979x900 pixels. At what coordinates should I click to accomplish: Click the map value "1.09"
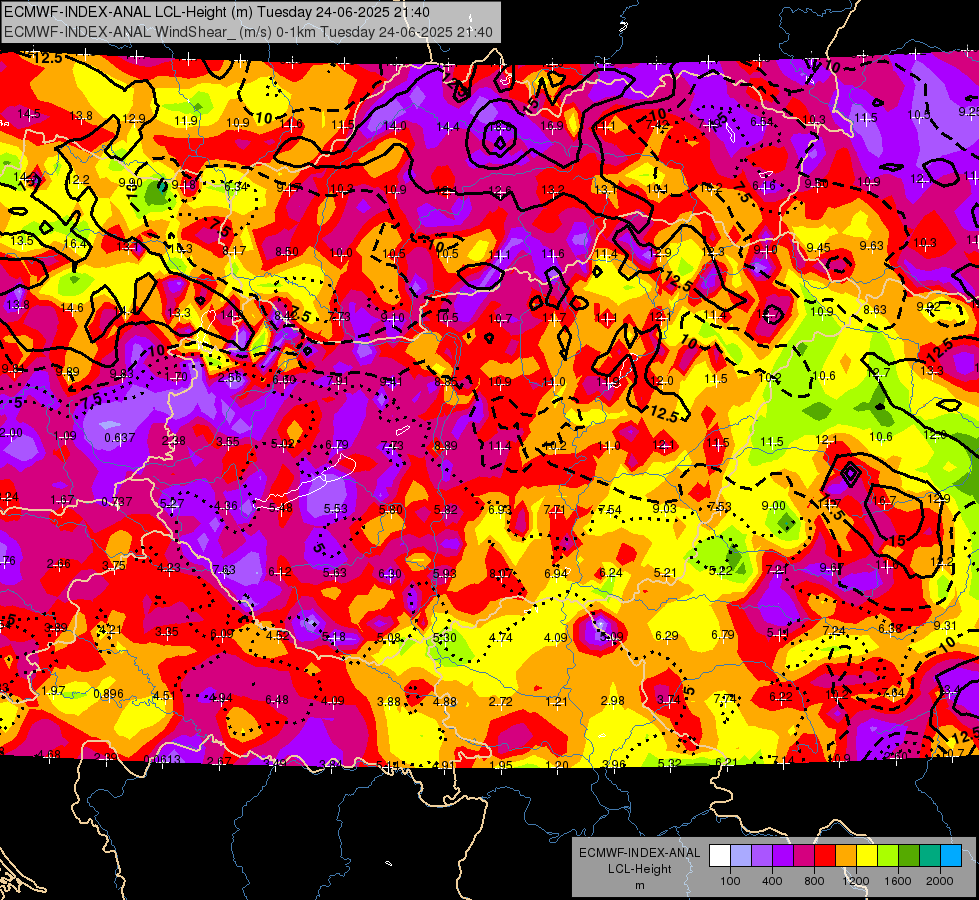[x=65, y=435]
